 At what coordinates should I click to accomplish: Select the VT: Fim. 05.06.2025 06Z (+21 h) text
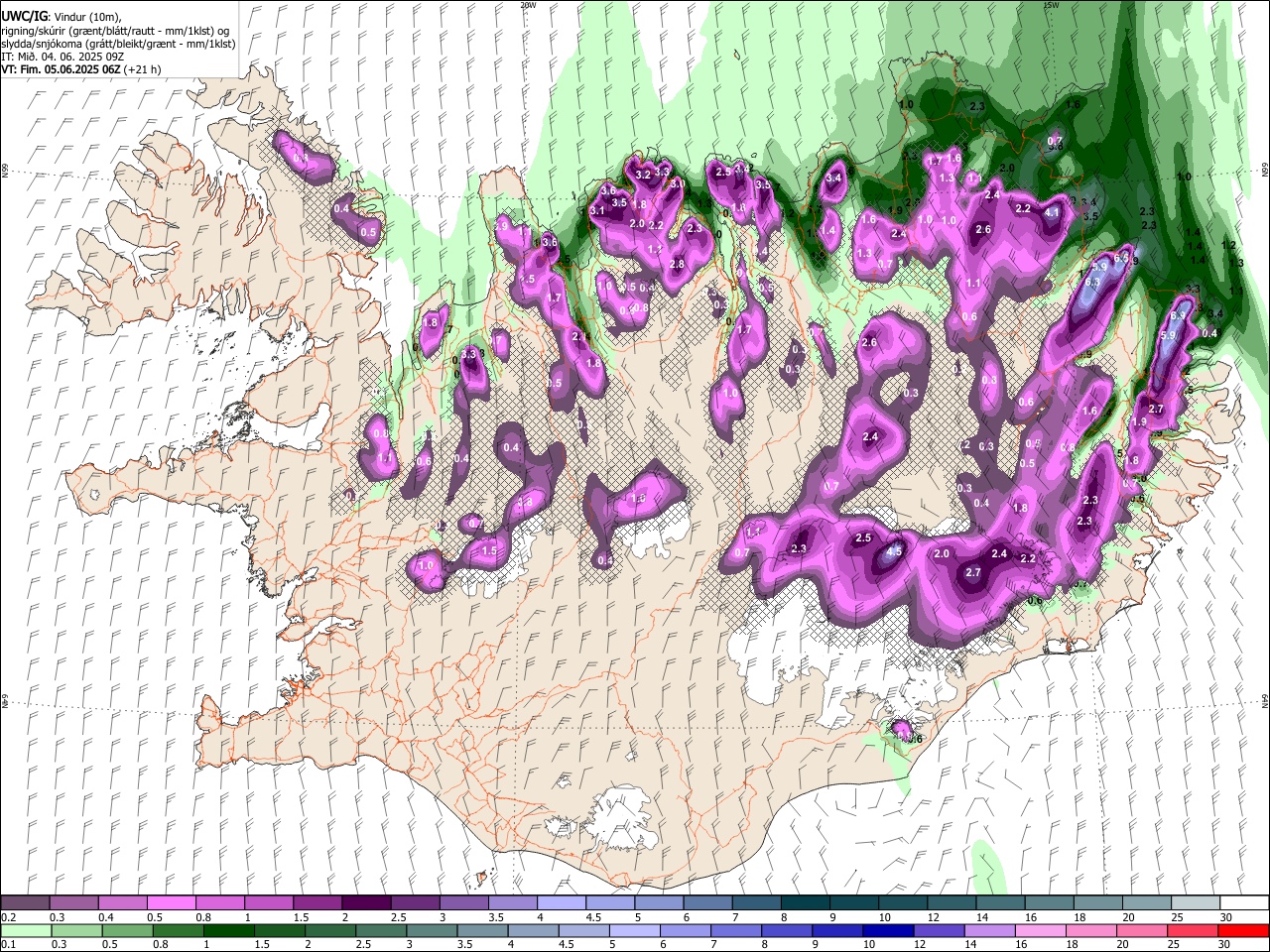tap(81, 69)
